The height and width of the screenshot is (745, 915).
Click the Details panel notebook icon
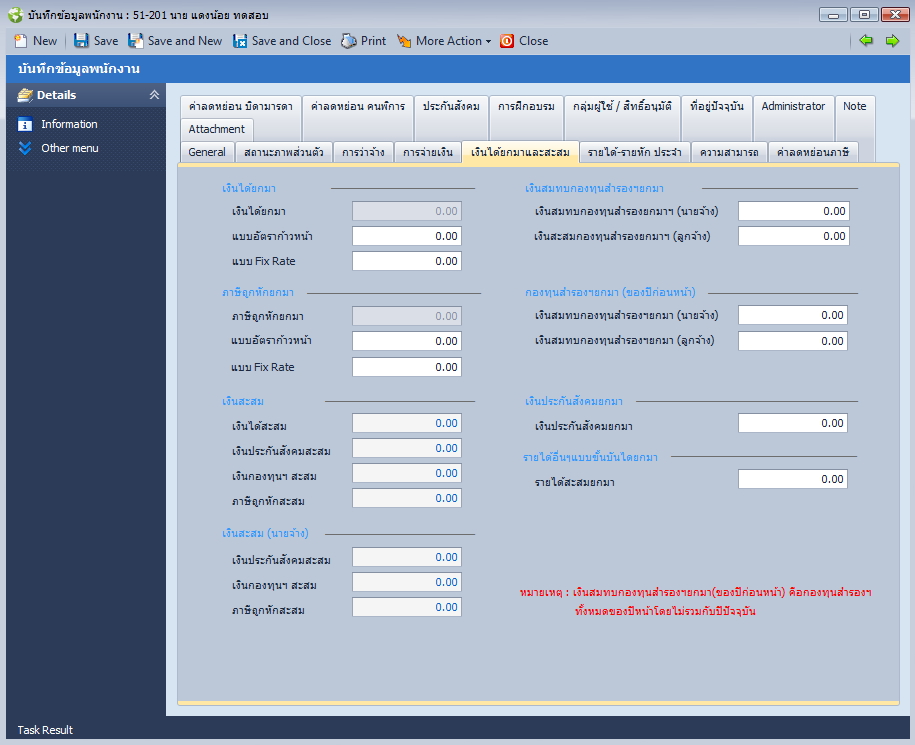(25, 95)
